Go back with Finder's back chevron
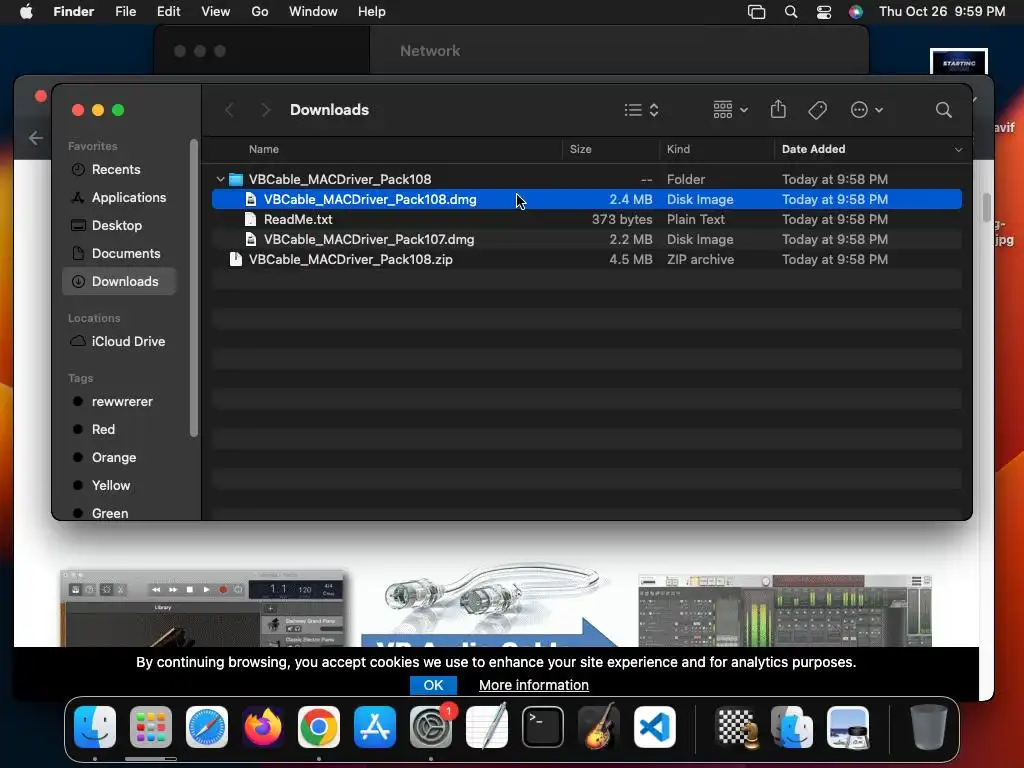This screenshot has height=768, width=1024. point(229,110)
